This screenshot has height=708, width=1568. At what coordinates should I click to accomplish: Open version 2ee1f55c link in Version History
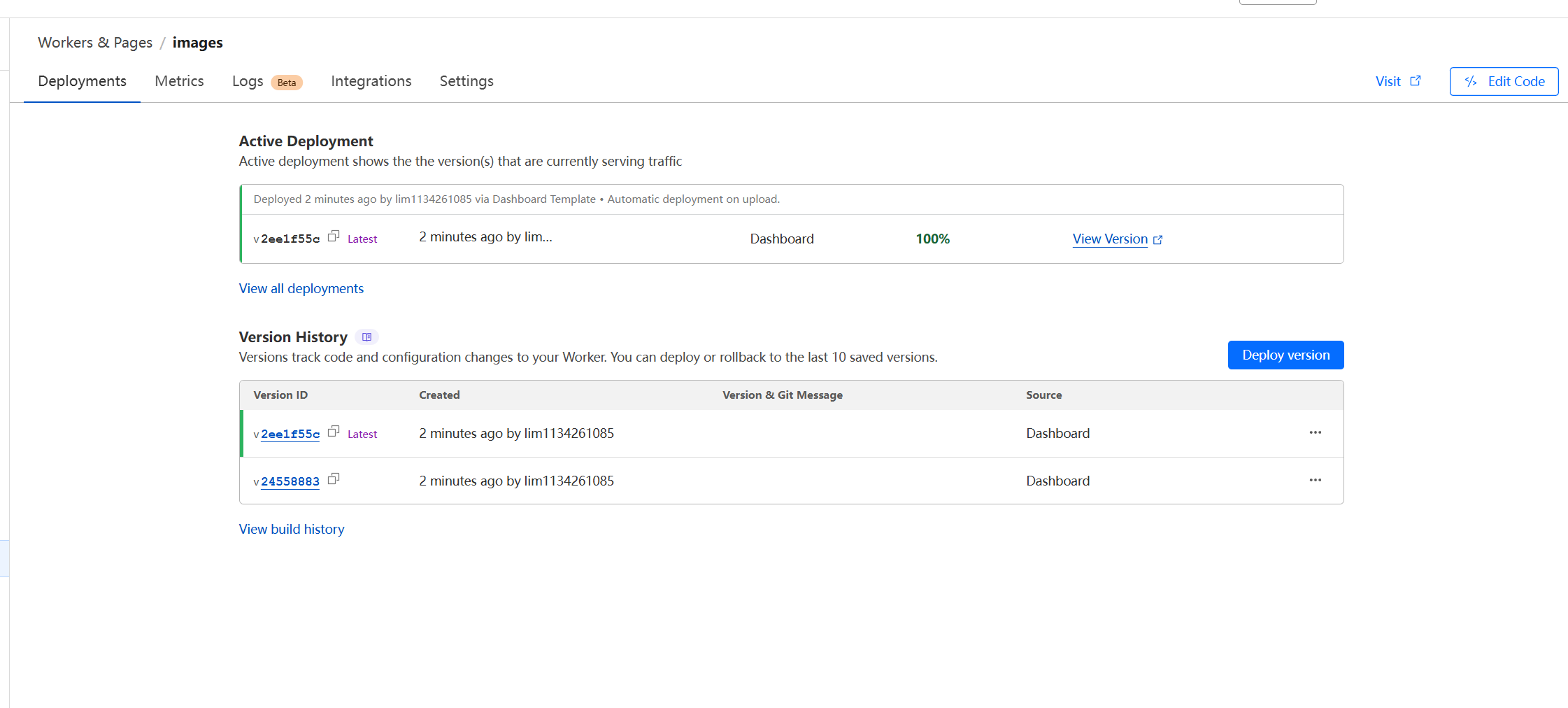290,434
